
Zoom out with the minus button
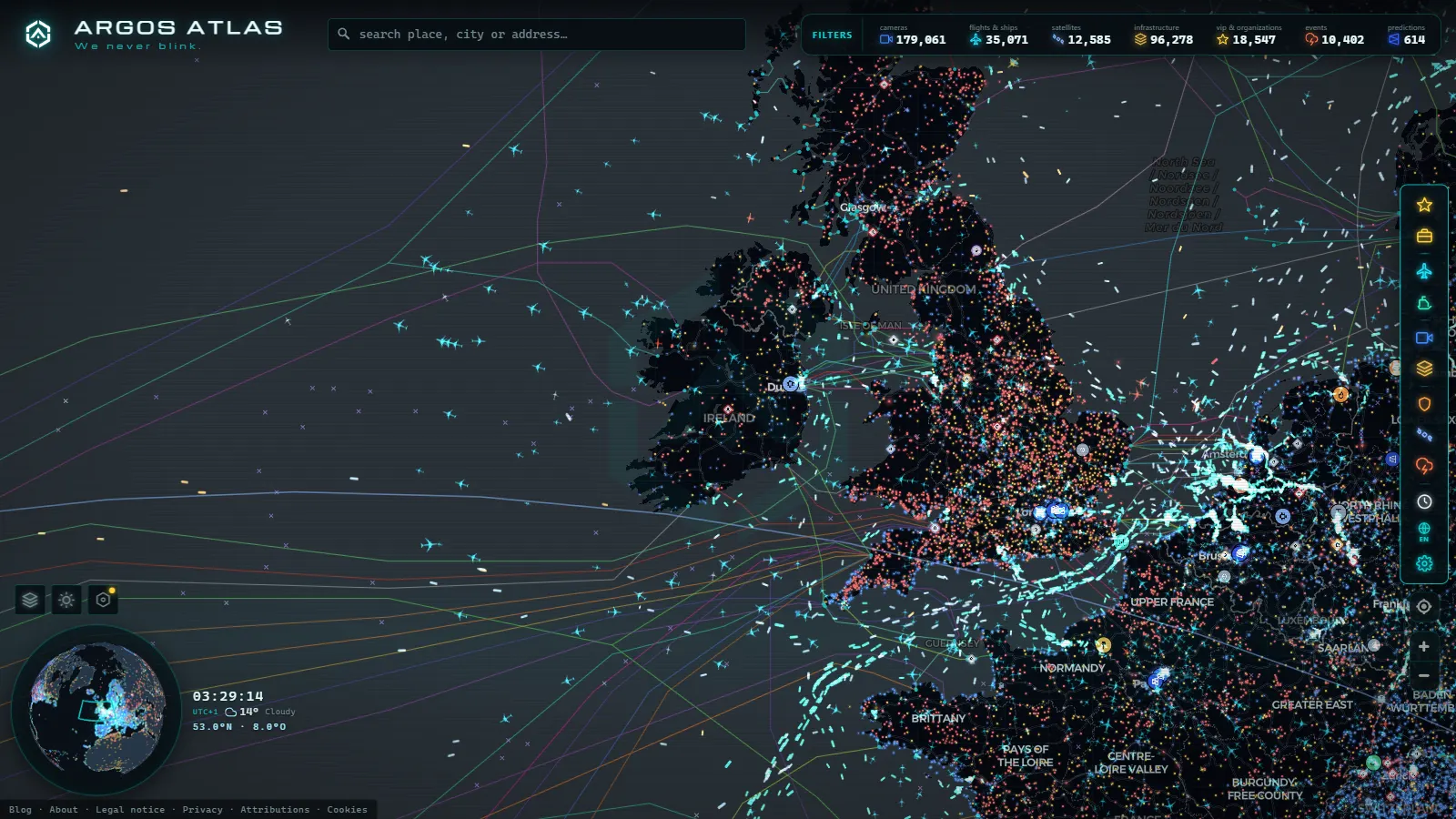click(1424, 675)
